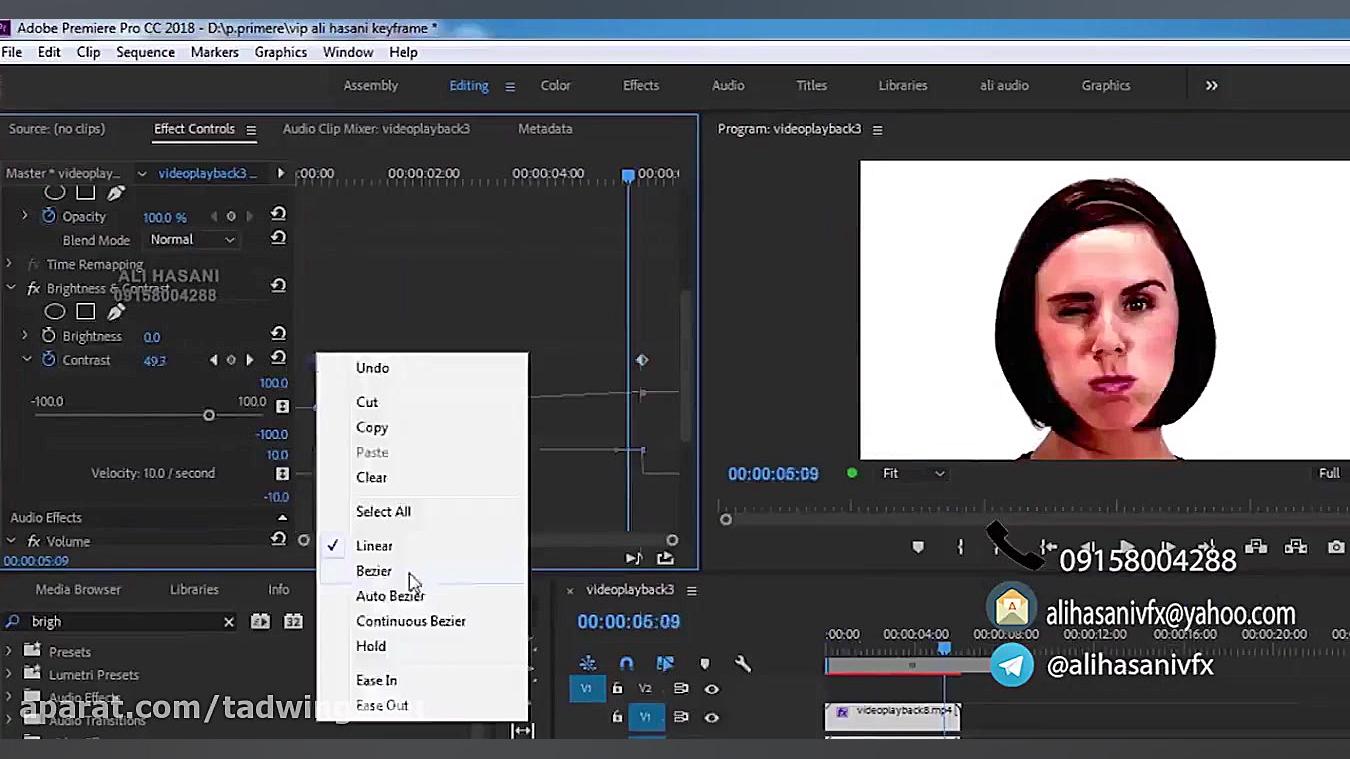Click Program monitor scrubber handle
Viewport: 1350px width, 759px height.
tap(726, 519)
